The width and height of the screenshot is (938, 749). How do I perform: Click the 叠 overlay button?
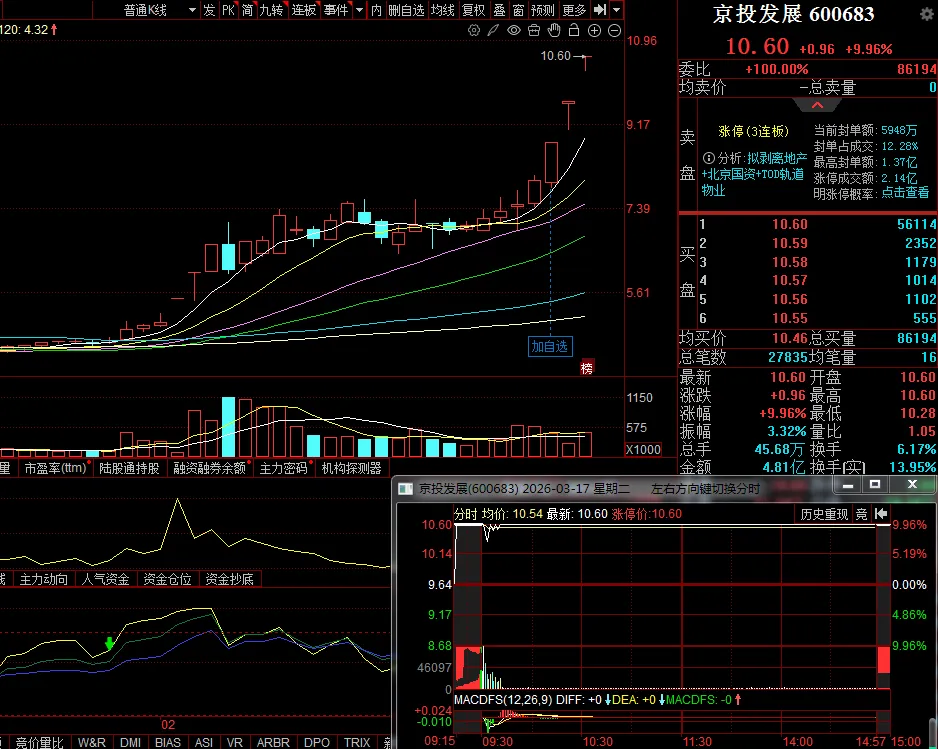(x=500, y=10)
